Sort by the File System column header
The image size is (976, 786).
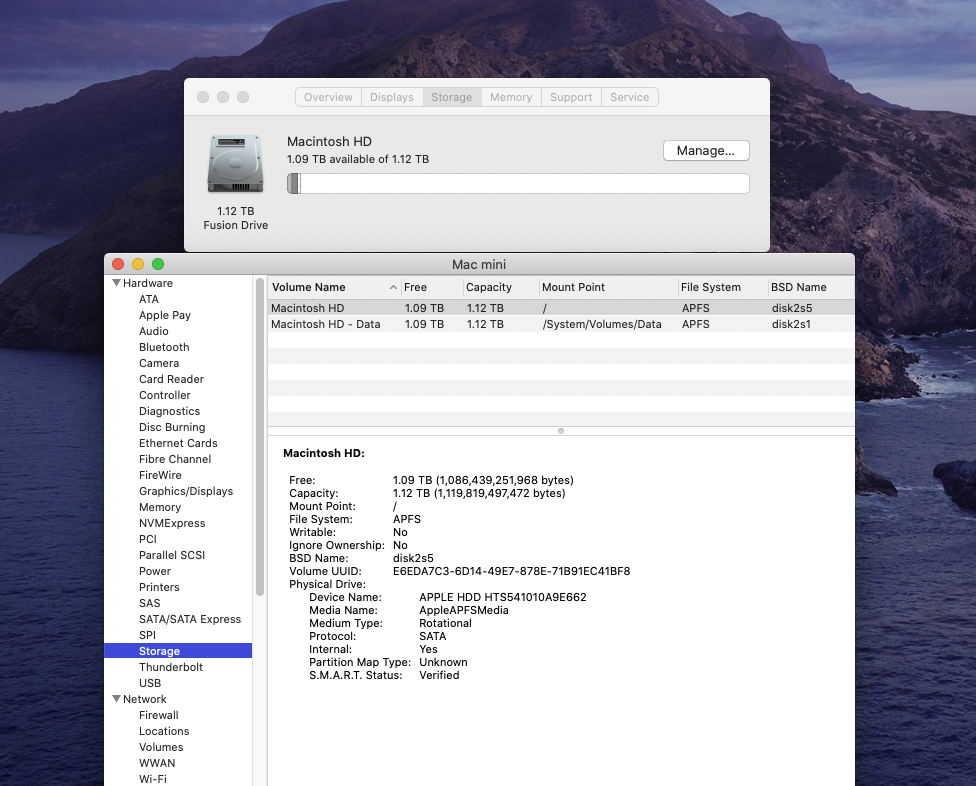[723, 287]
